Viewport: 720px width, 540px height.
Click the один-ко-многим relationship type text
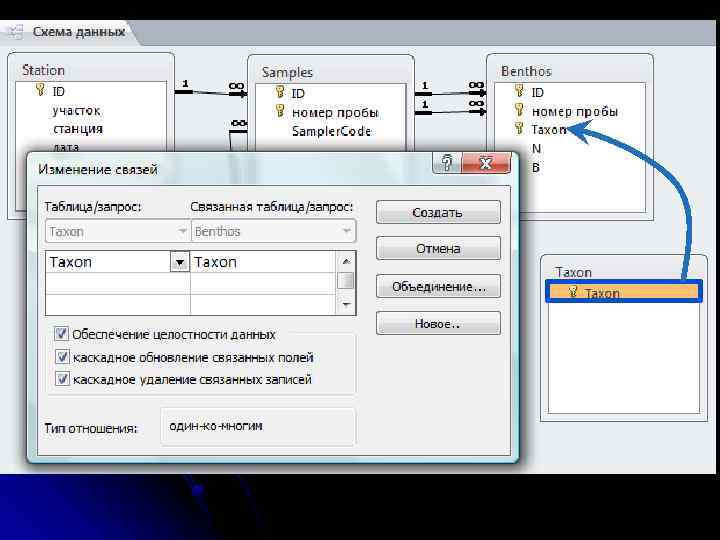coord(216,426)
